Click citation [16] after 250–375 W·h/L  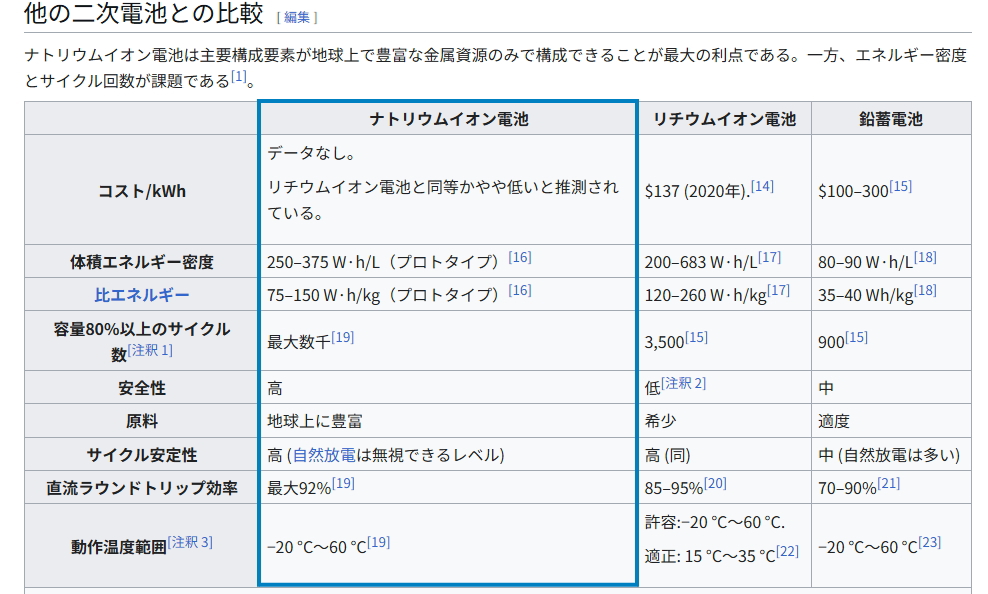click(519, 257)
